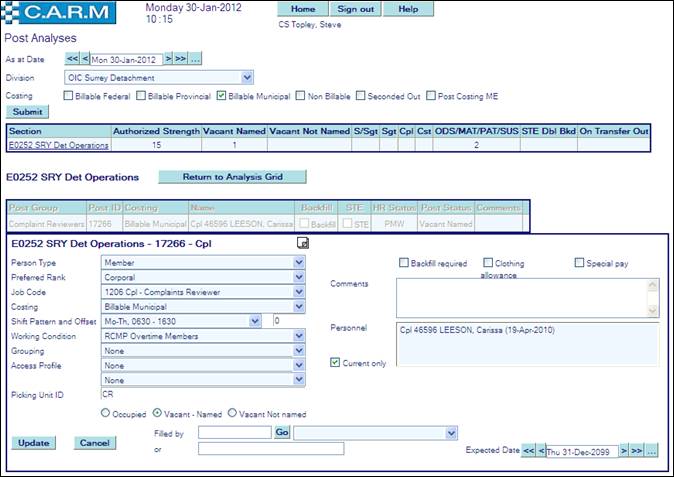
Task: Advance As at Date with >> button
Action: pos(181,59)
